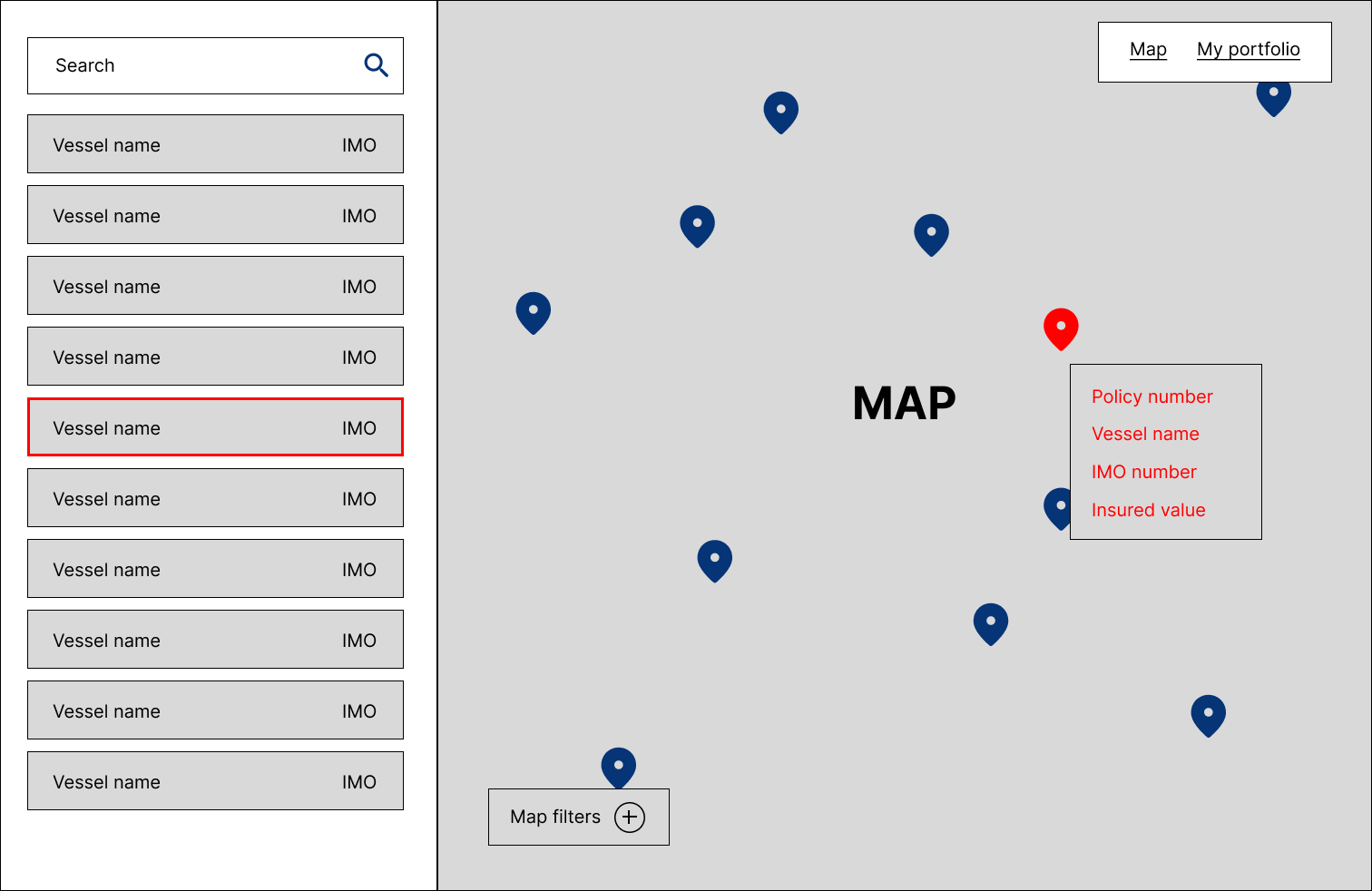Click the magnifying glass search icon

(376, 65)
